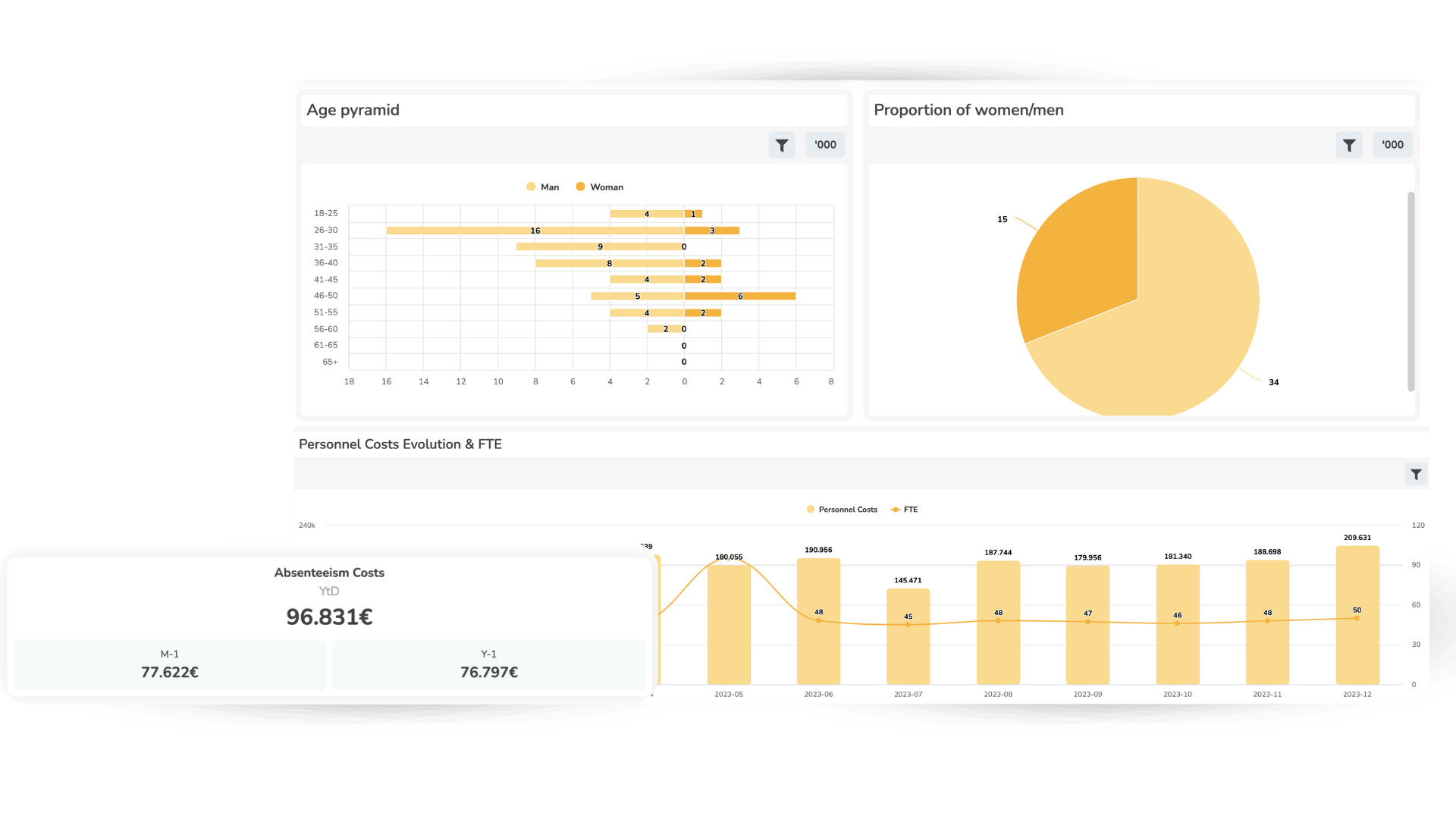
Task: Click the 2023-10 bar valued 181.340
Action: [x=1178, y=624]
